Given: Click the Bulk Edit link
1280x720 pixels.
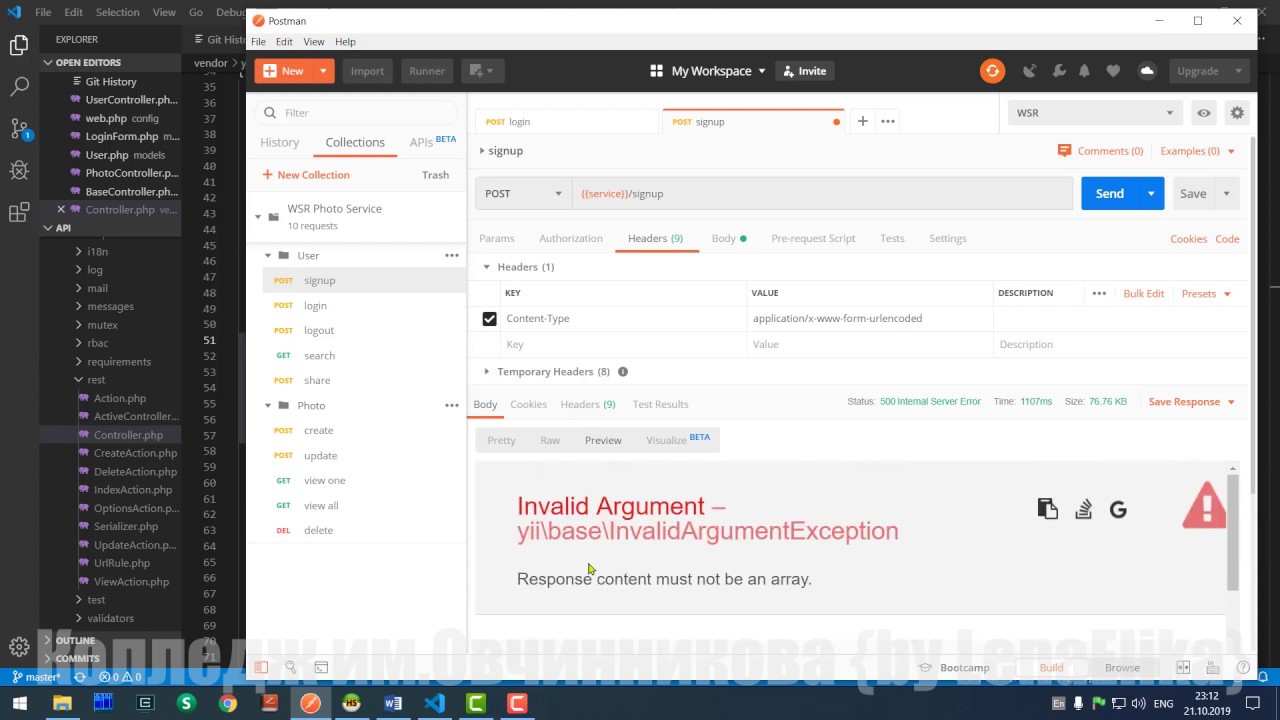Looking at the screenshot, I should point(1144,294).
